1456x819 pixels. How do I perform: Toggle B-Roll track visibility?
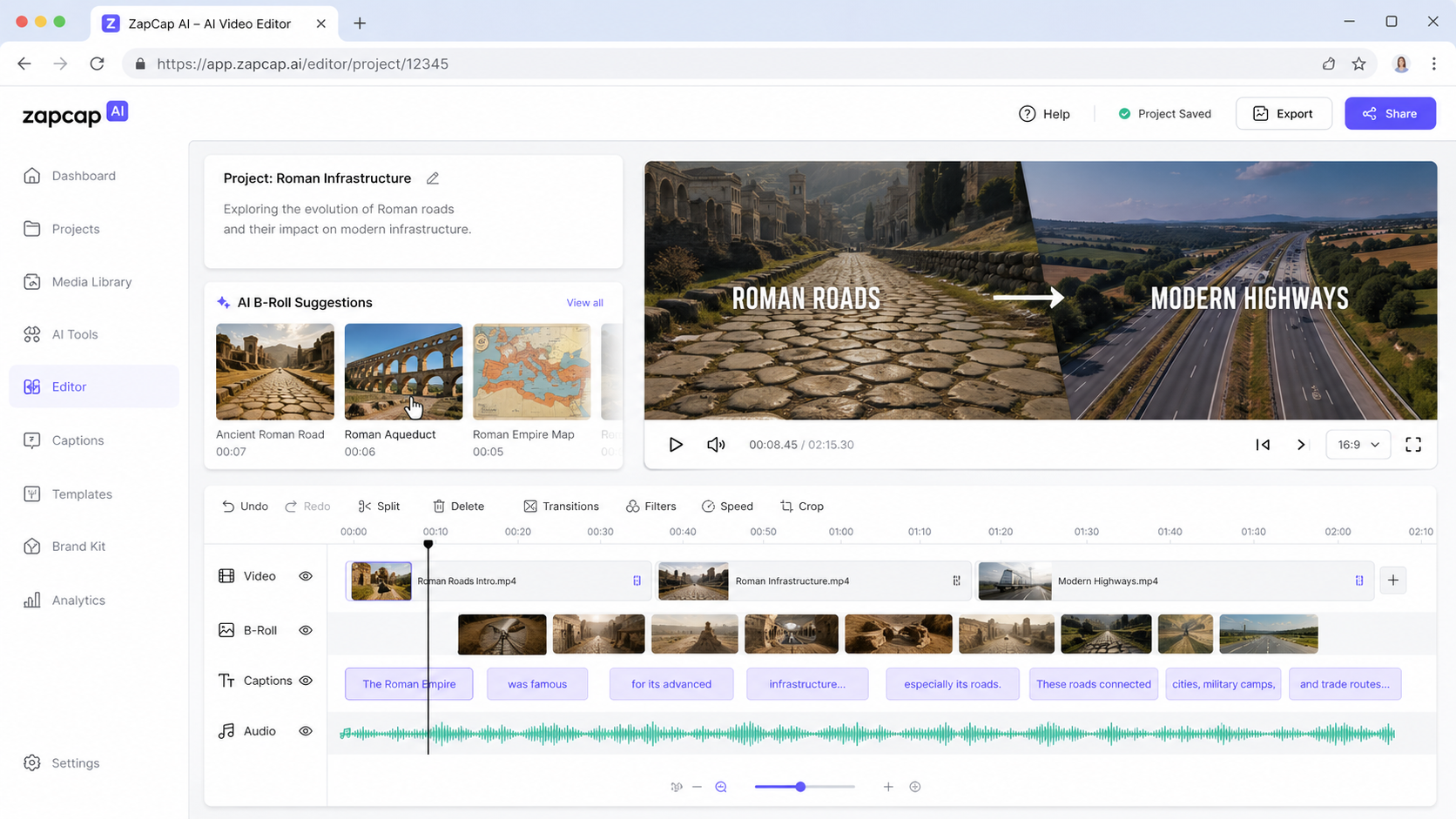pos(306,630)
